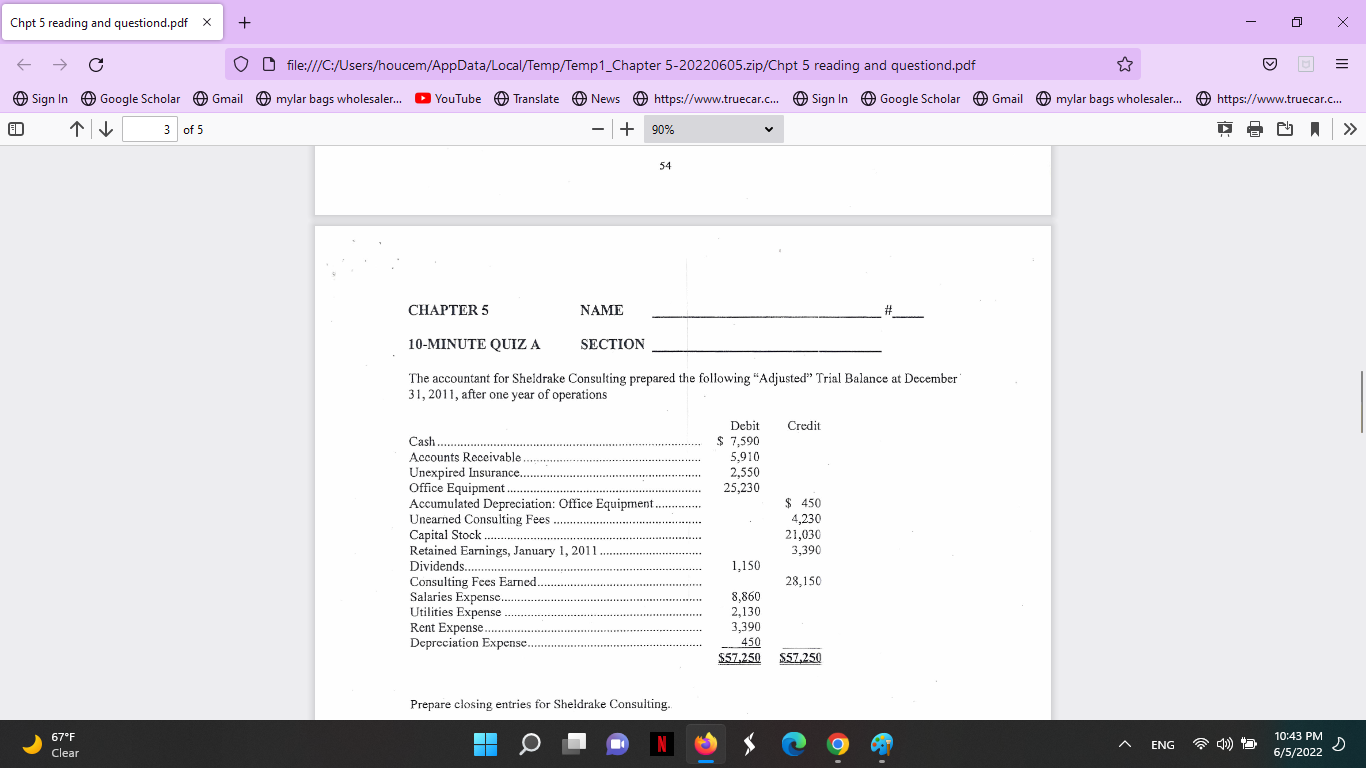This screenshot has height=768, width=1366.
Task: Click the page number input field
Action: point(150,128)
